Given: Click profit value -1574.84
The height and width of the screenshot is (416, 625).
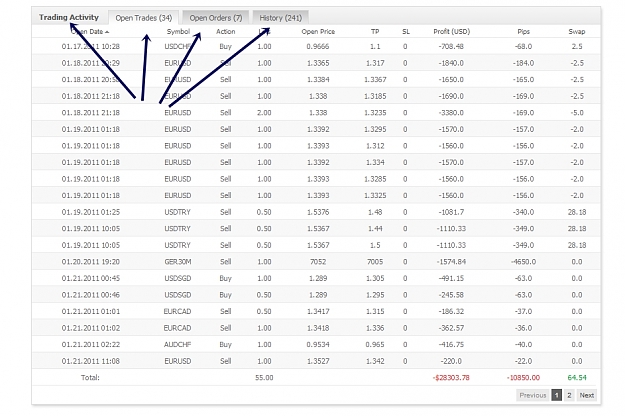Looking at the screenshot, I should point(451,262).
